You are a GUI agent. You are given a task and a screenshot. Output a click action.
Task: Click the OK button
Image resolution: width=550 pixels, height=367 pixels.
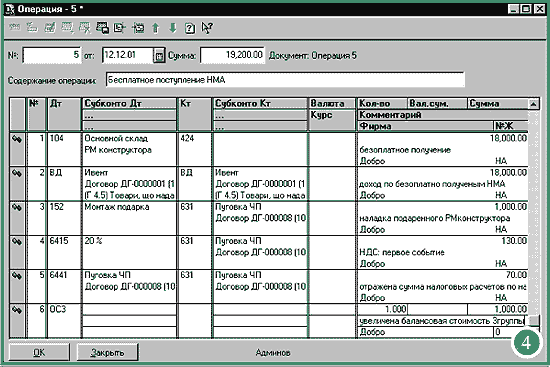pos(39,352)
